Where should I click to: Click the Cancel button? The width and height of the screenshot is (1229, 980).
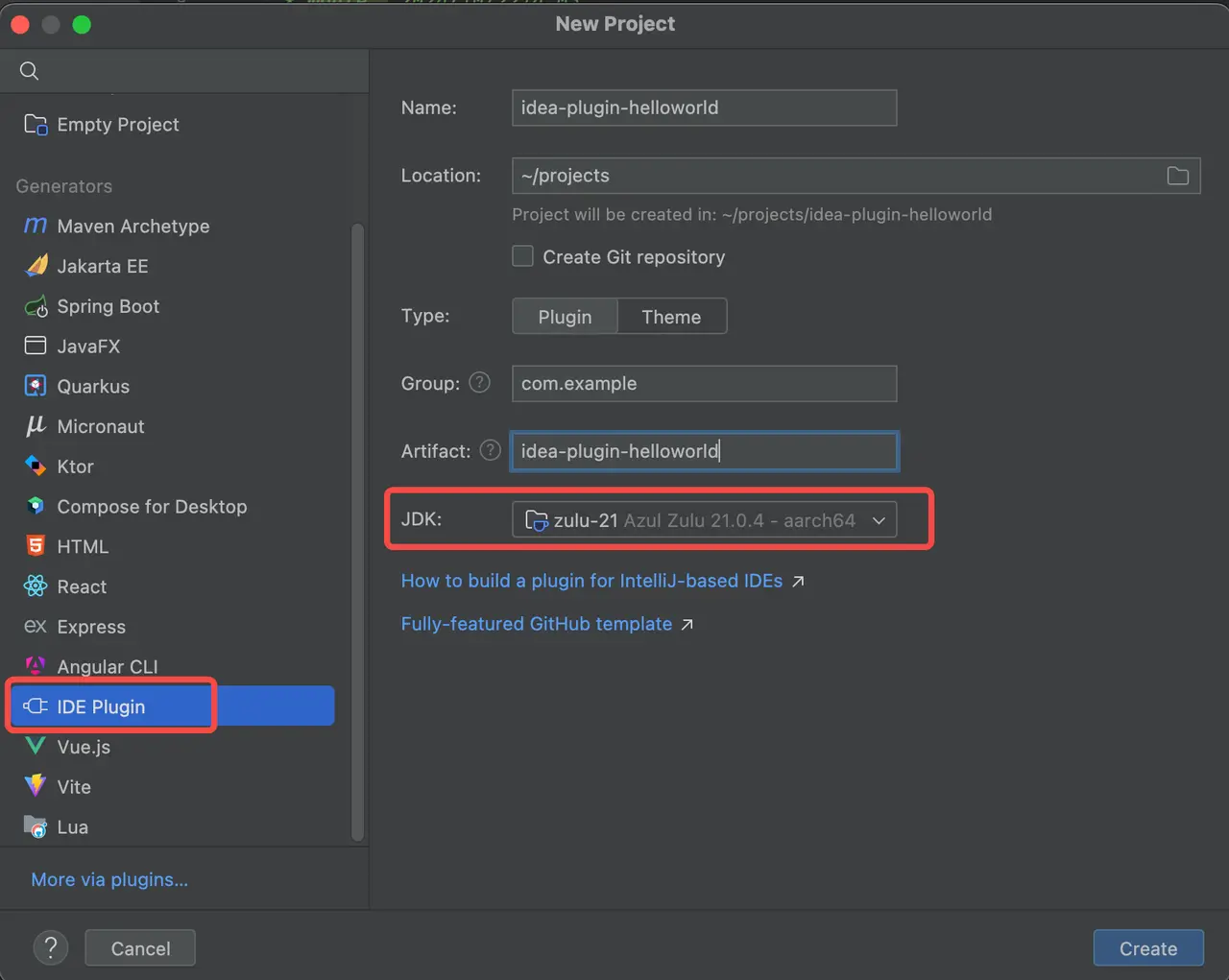click(x=140, y=948)
